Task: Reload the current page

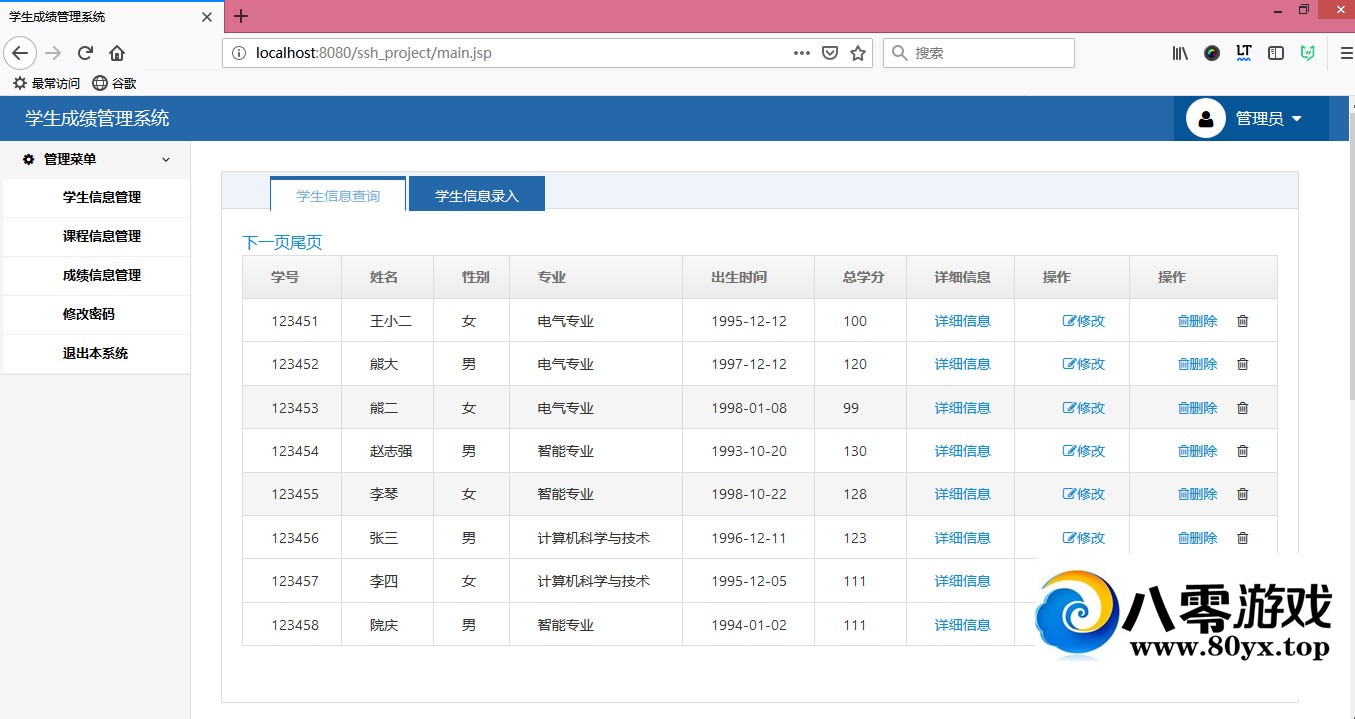Action: [x=85, y=53]
